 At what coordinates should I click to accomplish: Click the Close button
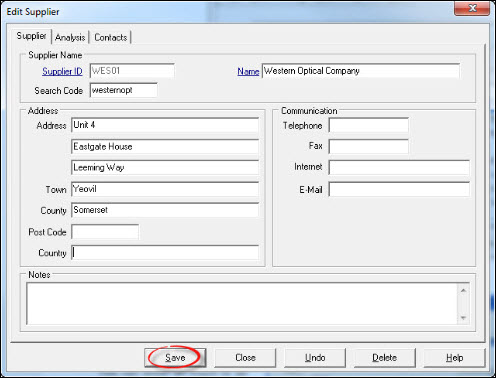tap(245, 358)
